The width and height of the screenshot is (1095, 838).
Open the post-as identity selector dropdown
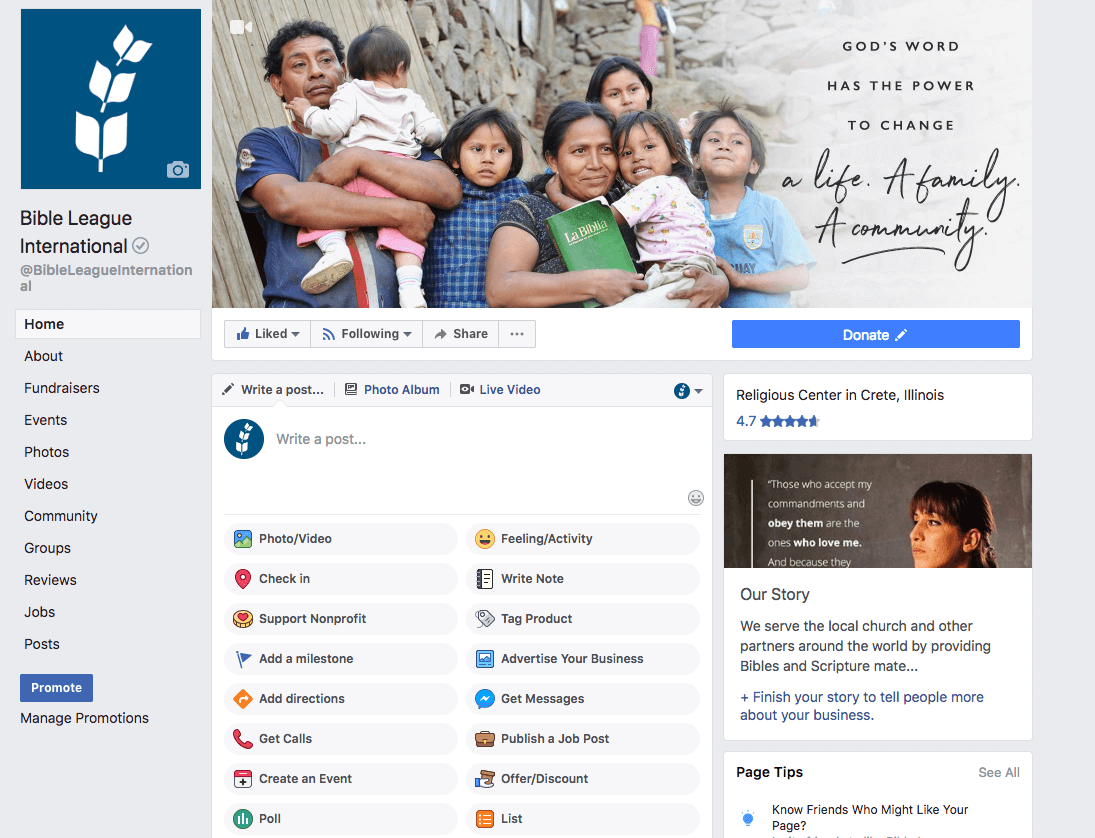688,391
